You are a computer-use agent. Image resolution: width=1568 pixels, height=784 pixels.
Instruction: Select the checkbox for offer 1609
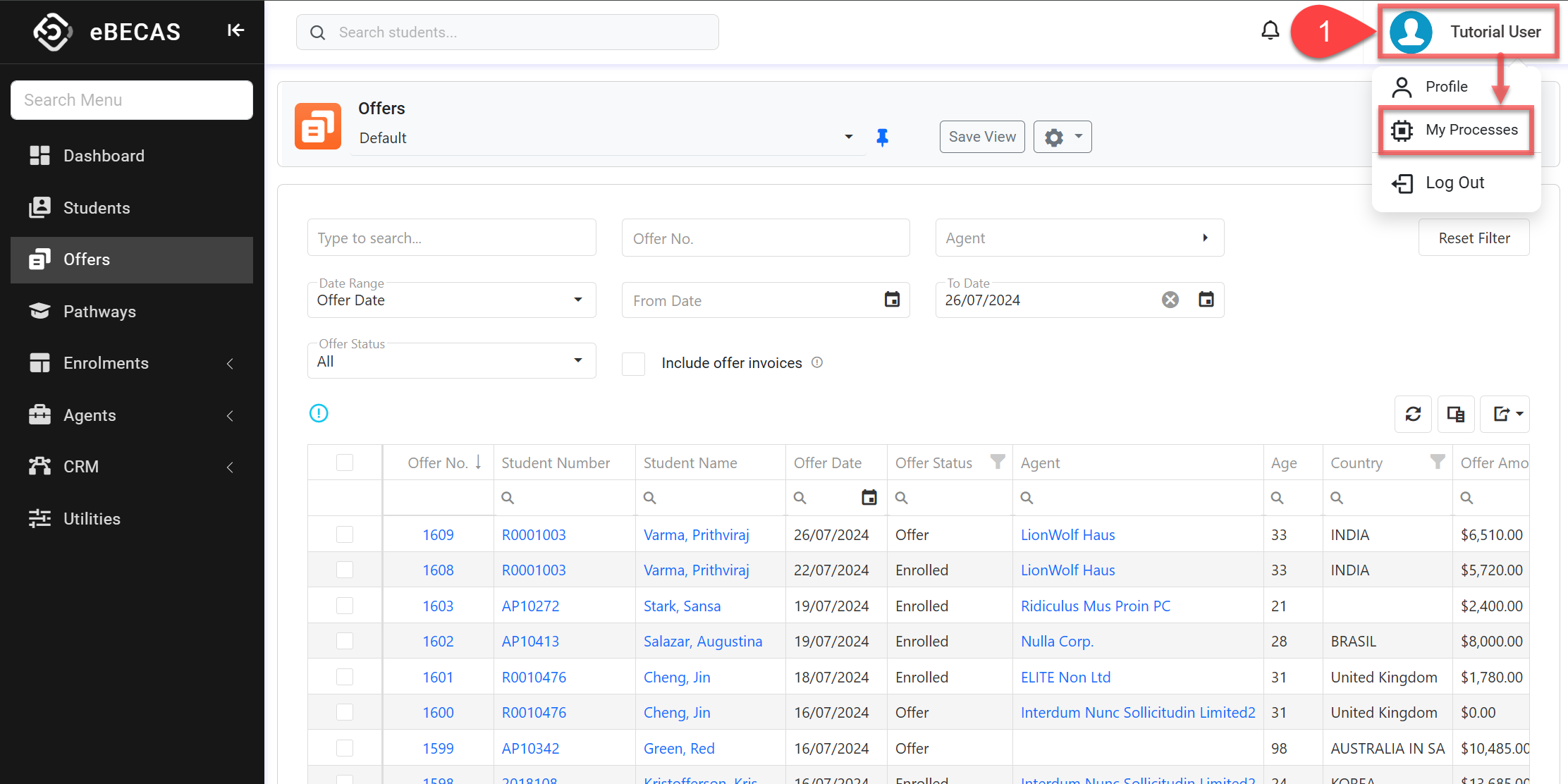345,534
